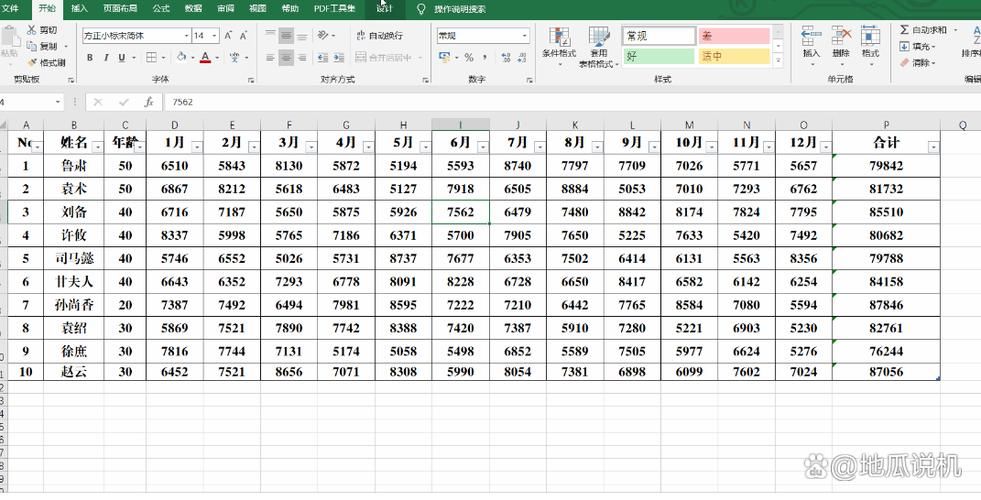This screenshot has width=981, height=500.
Task: Click the accounting number format icon
Action: point(445,58)
